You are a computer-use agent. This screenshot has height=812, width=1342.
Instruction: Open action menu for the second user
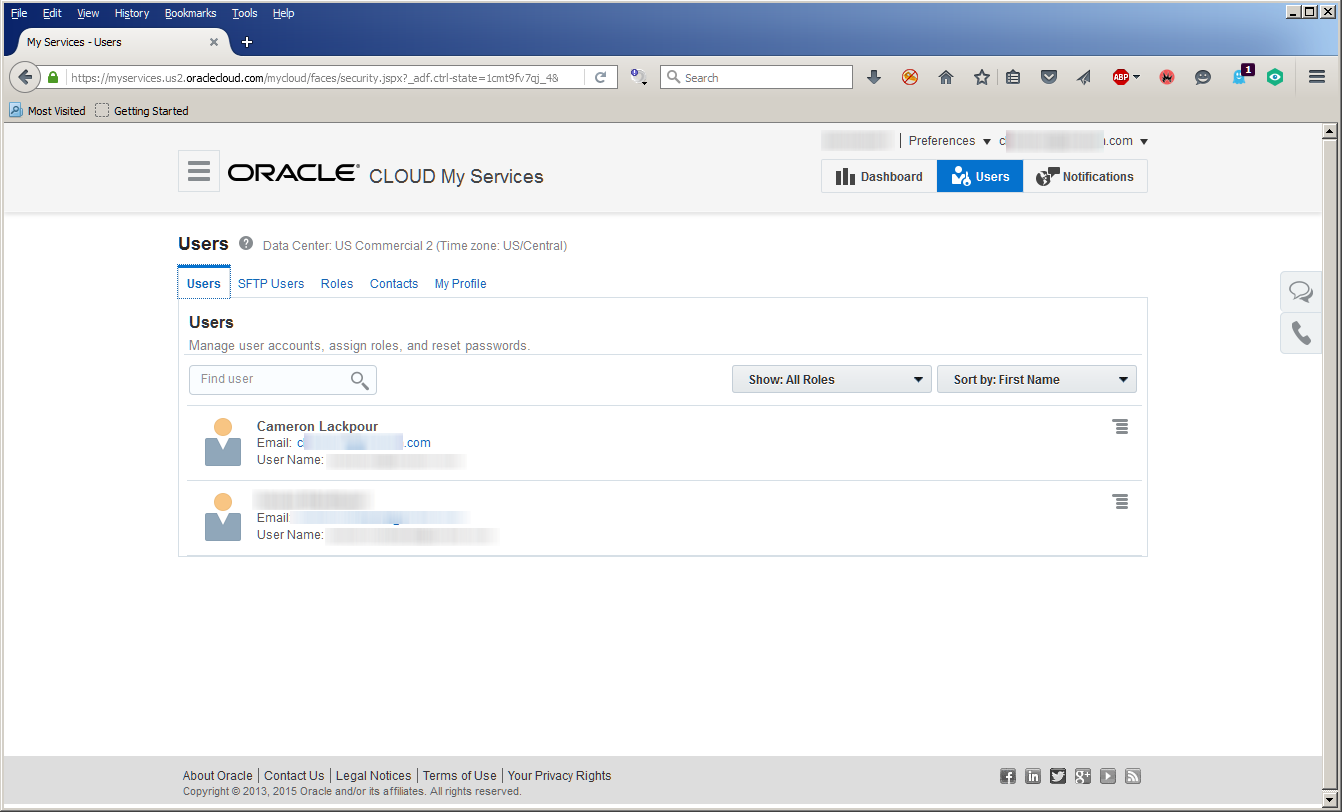coord(1121,501)
